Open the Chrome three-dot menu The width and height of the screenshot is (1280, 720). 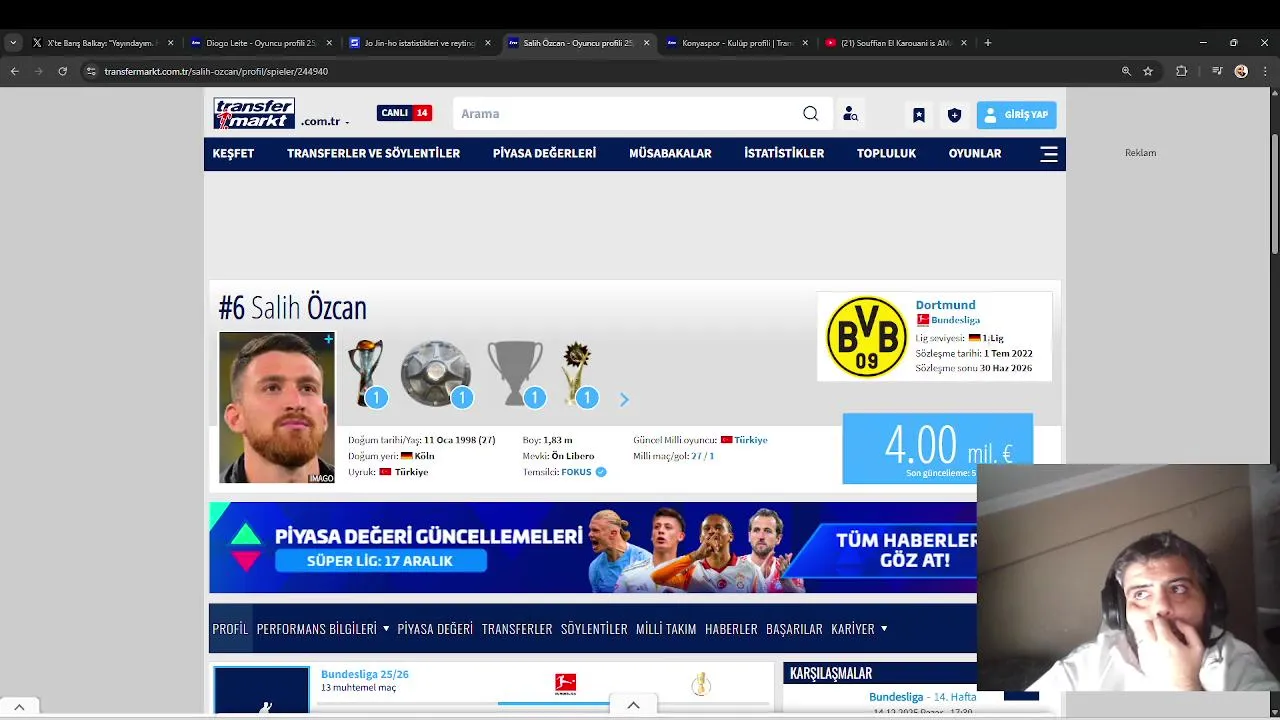pyautogui.click(x=1265, y=71)
